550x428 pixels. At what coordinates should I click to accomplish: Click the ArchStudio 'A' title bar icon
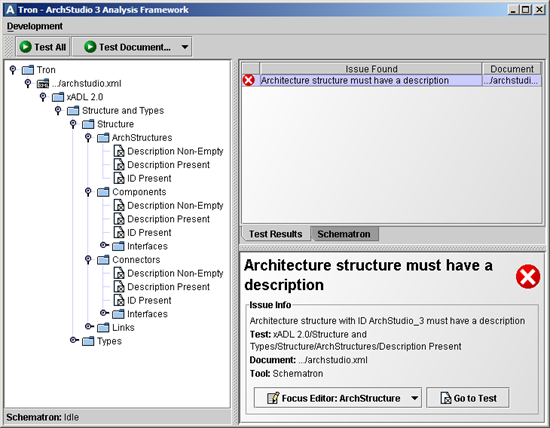pyautogui.click(x=10, y=9)
